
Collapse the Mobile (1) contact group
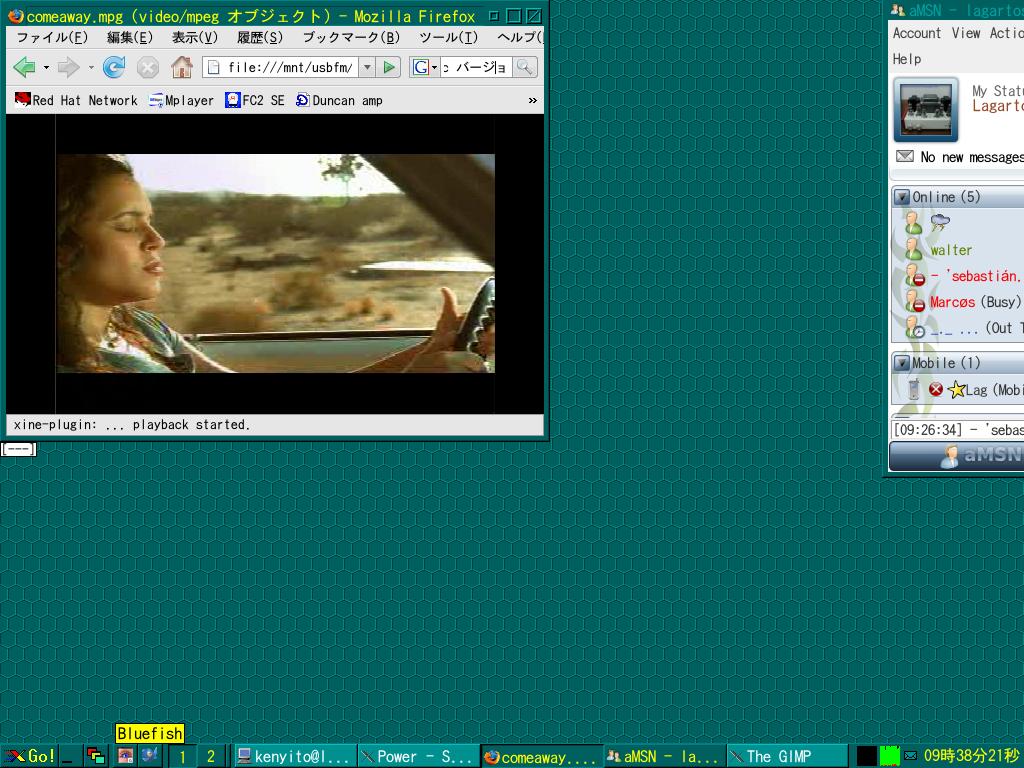pos(901,363)
